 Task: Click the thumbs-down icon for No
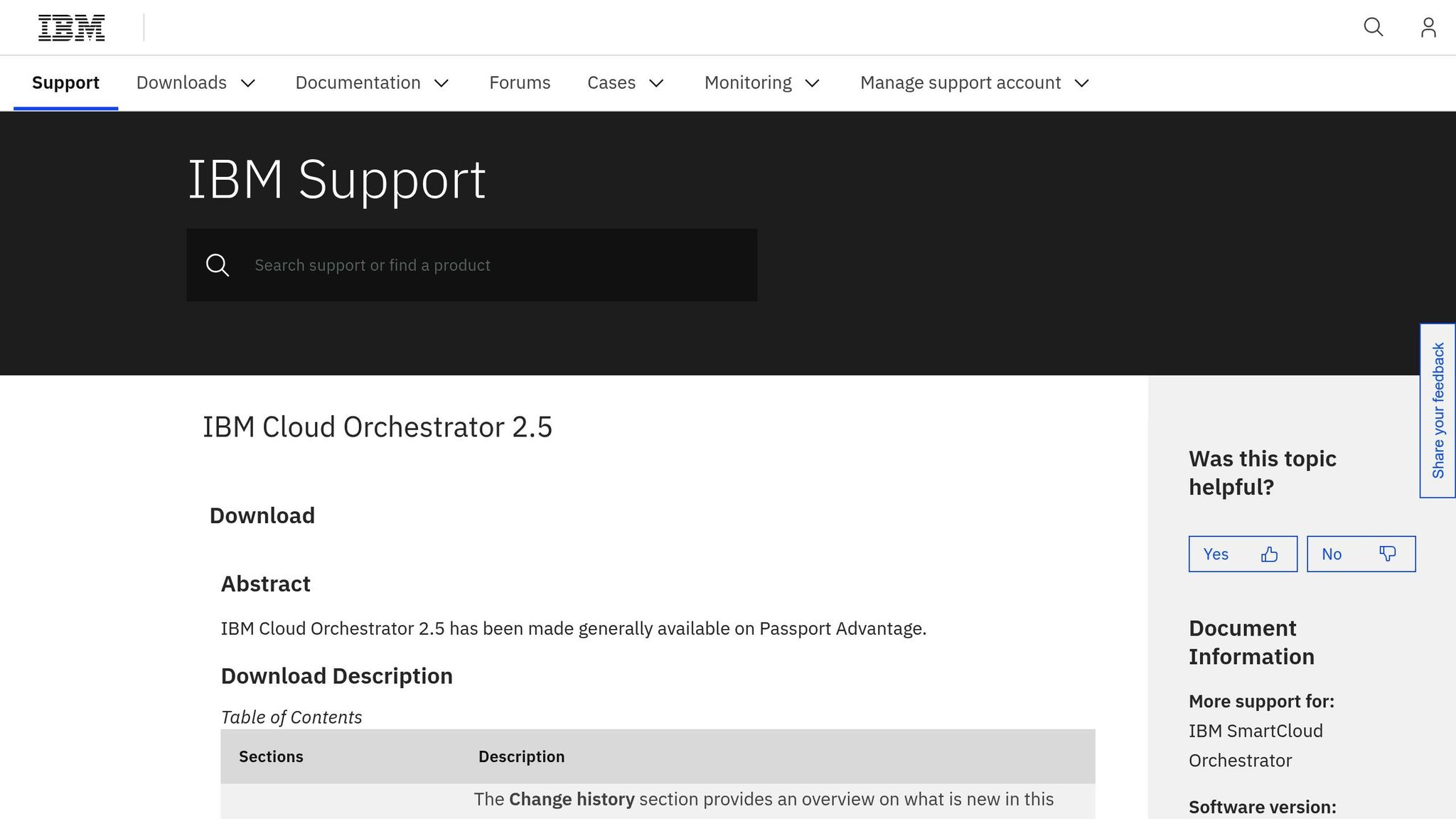1387,554
